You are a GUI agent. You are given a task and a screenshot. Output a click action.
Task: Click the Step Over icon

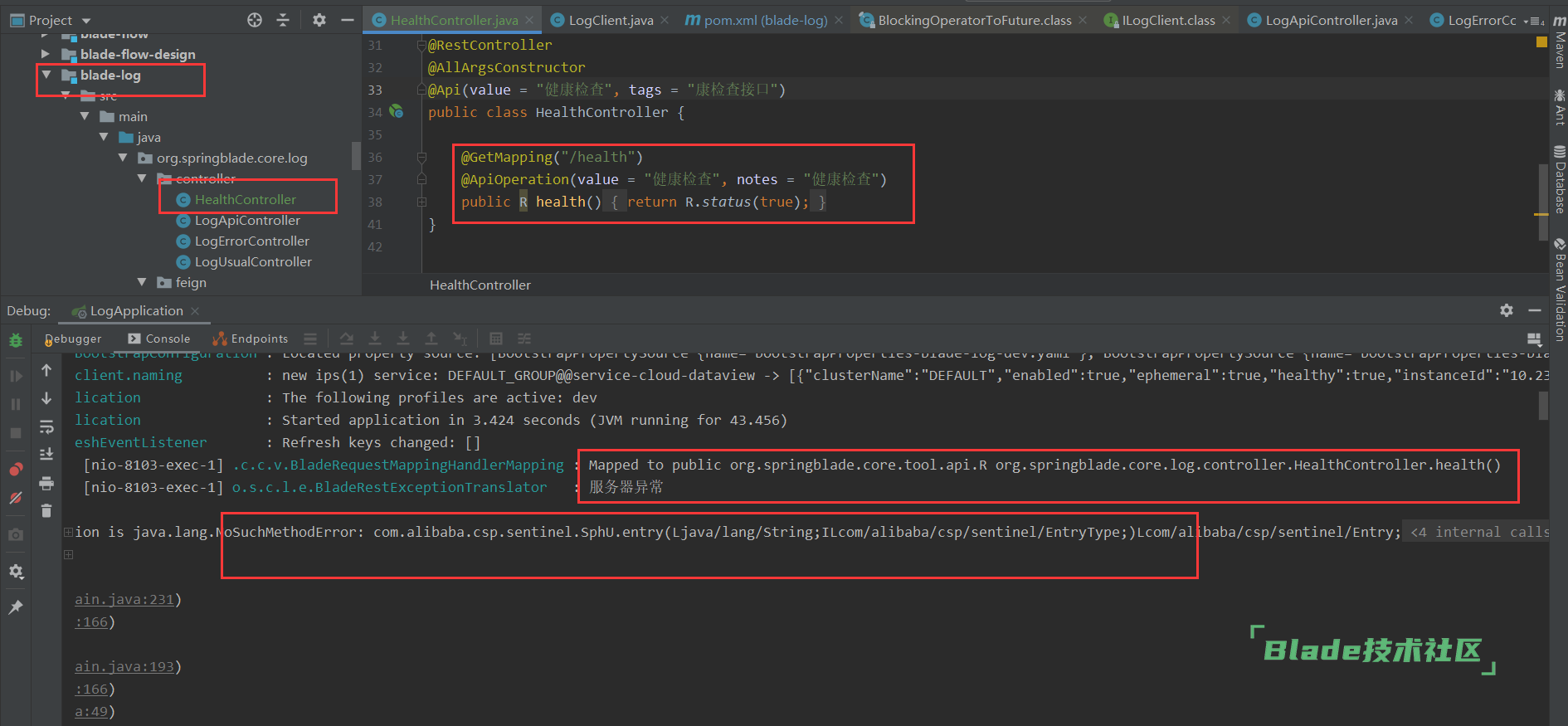point(347,339)
